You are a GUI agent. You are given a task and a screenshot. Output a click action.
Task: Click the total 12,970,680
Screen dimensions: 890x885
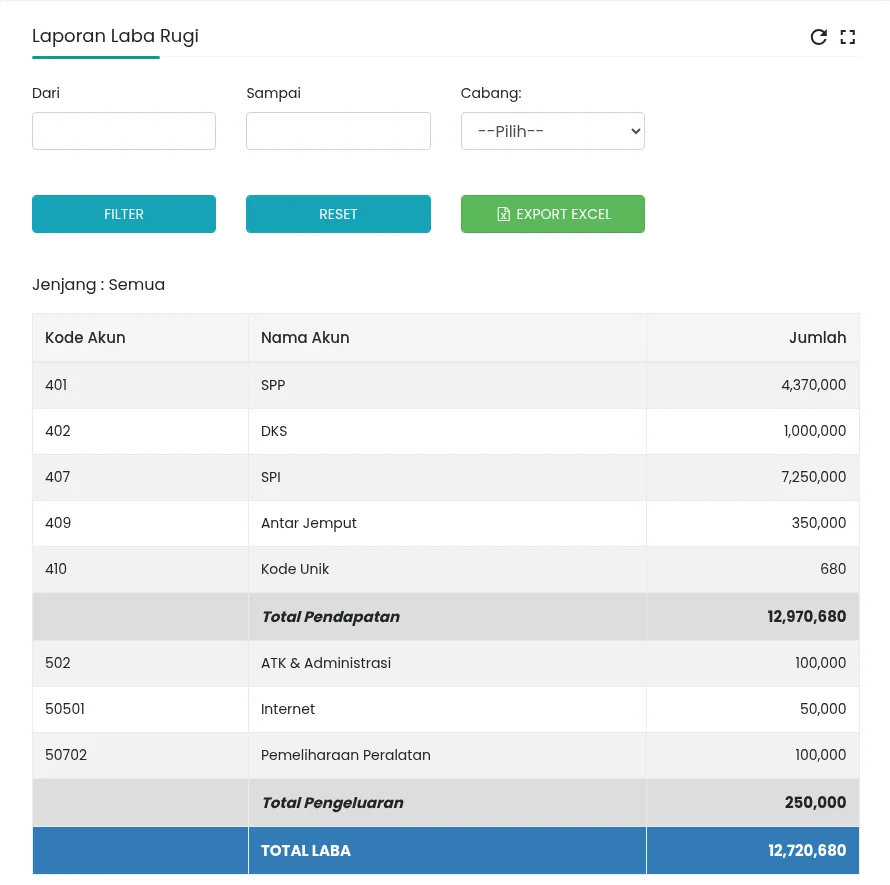pos(807,616)
